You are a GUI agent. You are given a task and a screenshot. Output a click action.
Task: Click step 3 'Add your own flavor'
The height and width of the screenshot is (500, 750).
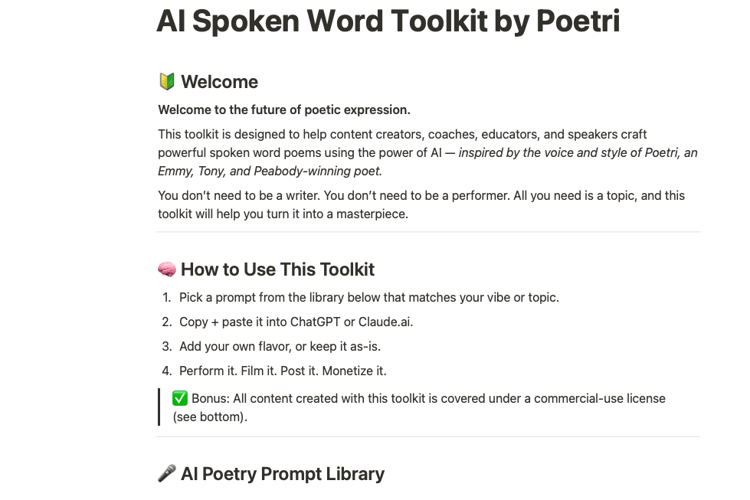280,346
